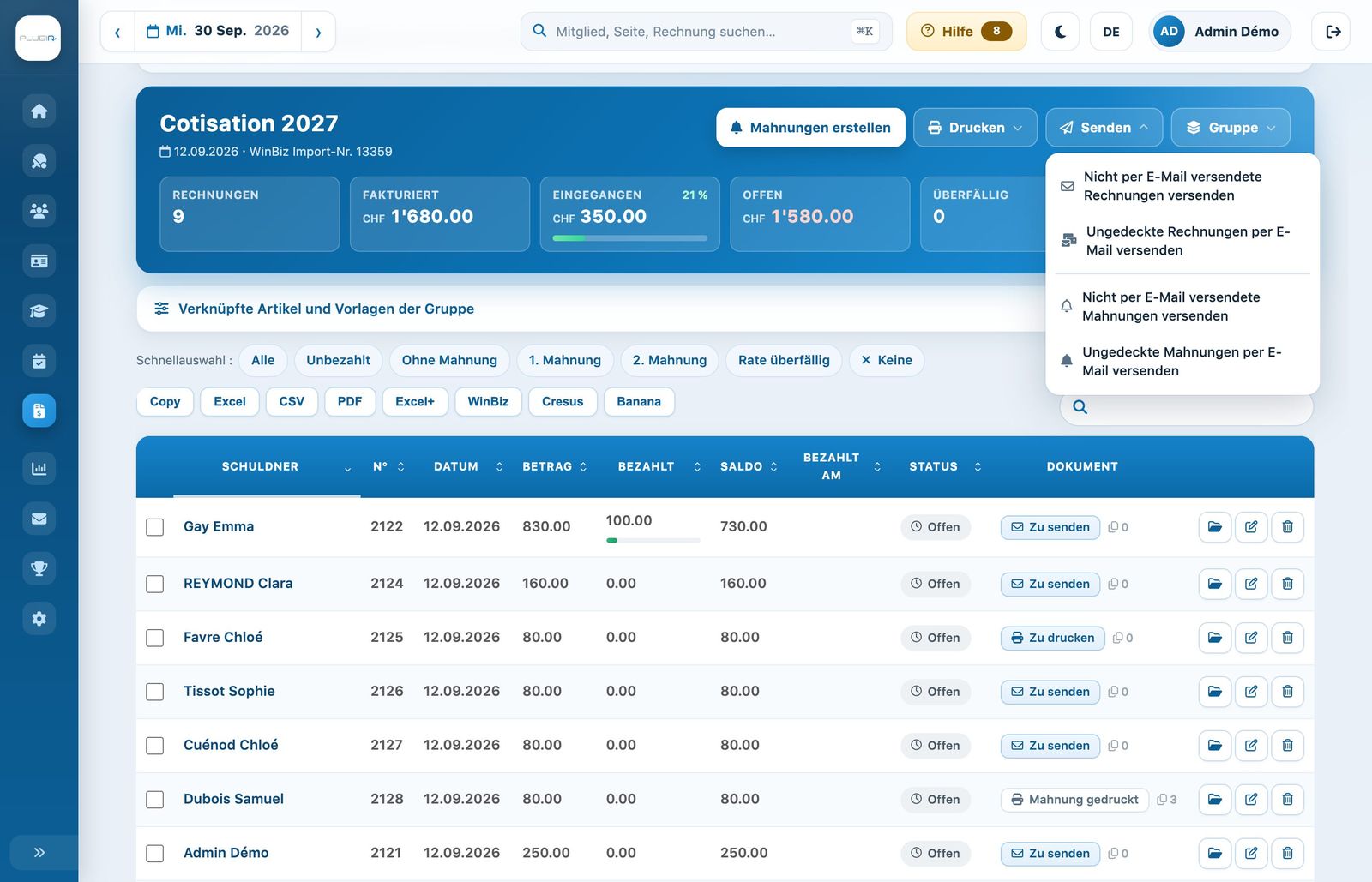This screenshot has height=882, width=1372.
Task: Open folder icon for Gay Emma invoice
Action: pyautogui.click(x=1215, y=527)
